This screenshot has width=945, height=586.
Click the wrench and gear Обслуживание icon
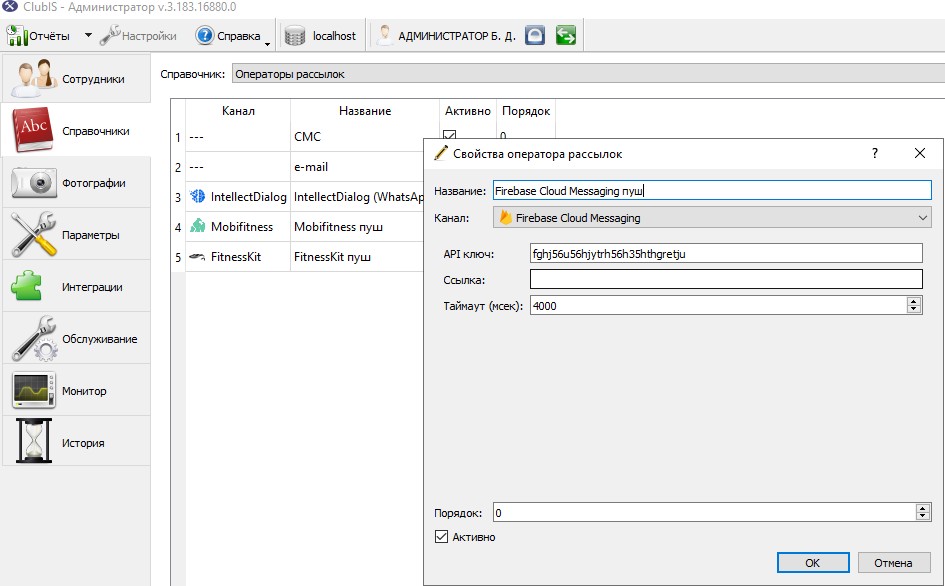34,338
